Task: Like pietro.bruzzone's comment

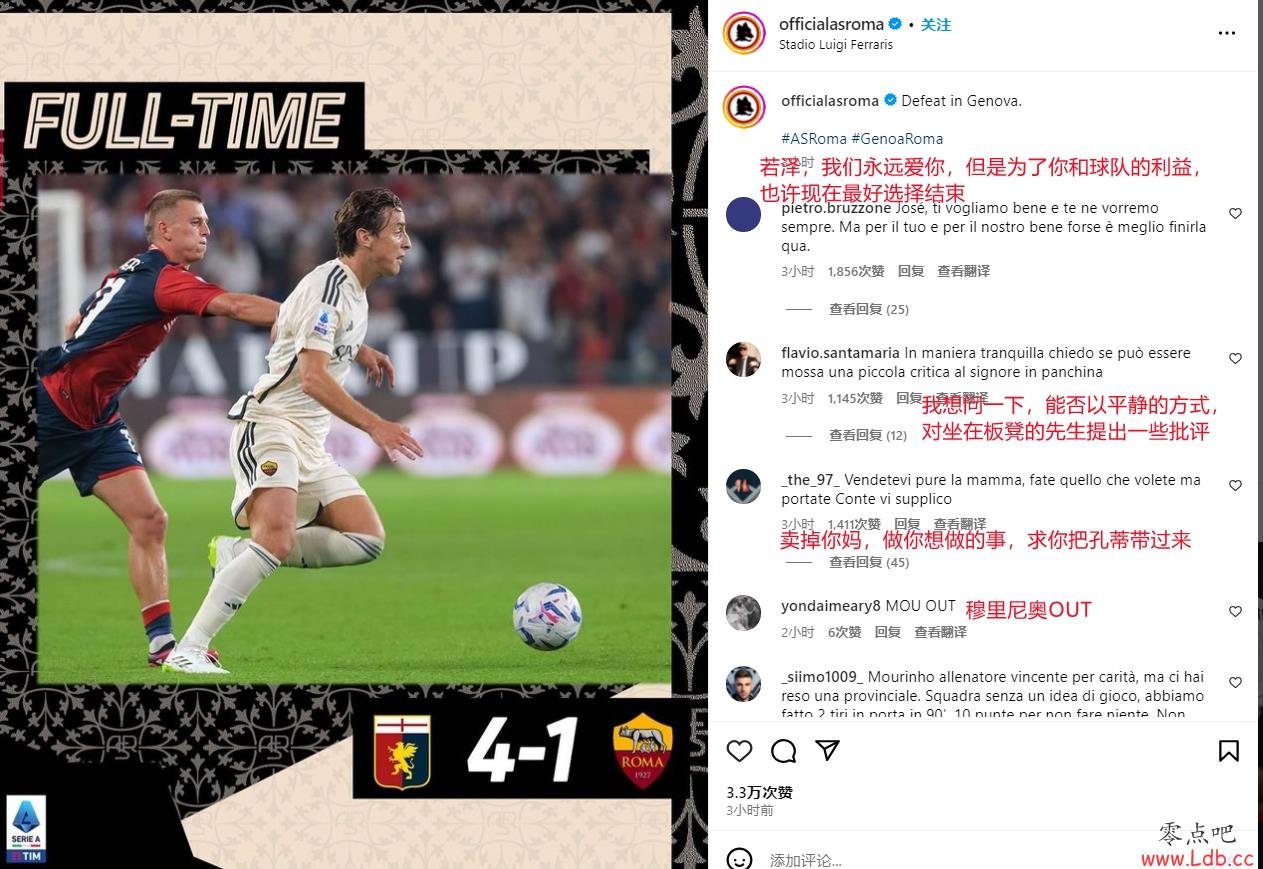Action: [x=1235, y=214]
